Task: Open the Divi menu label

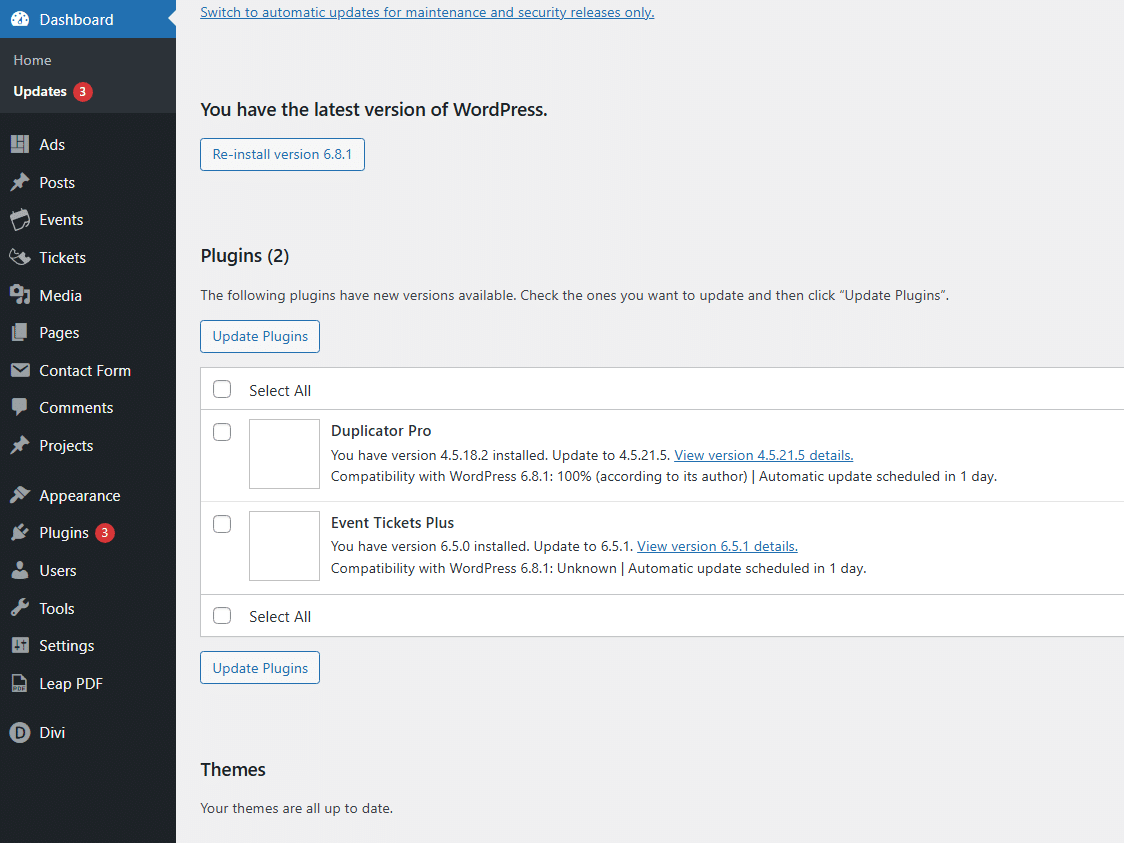Action: pos(52,733)
